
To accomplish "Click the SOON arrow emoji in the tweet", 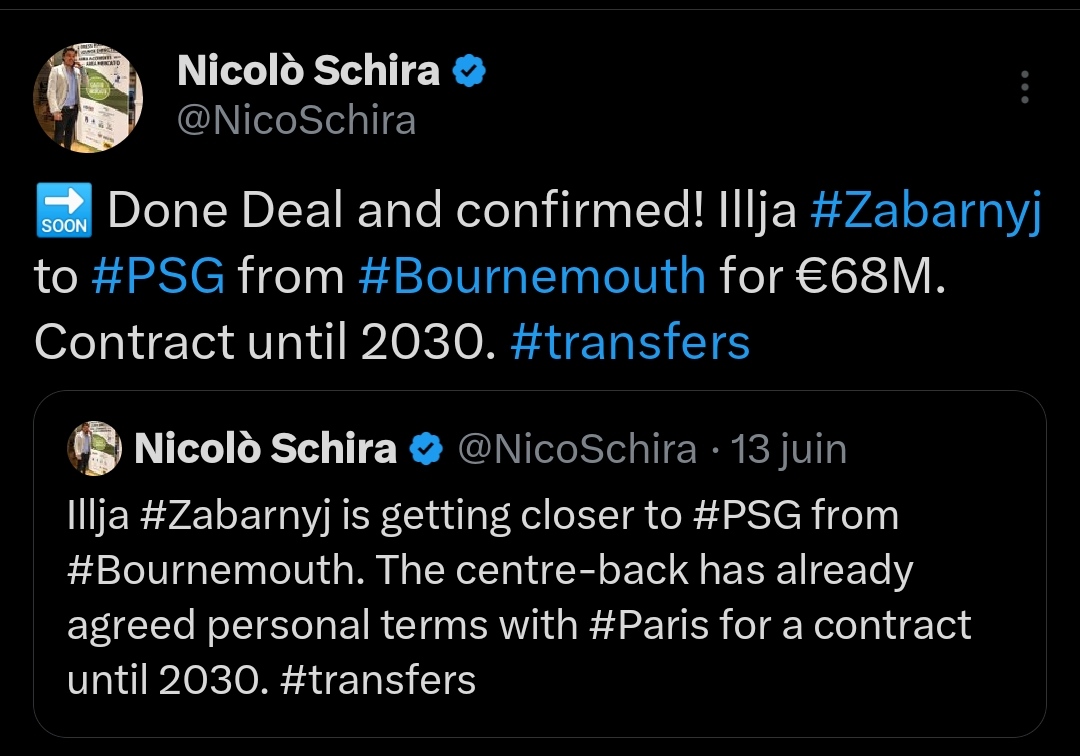I will (64, 210).
